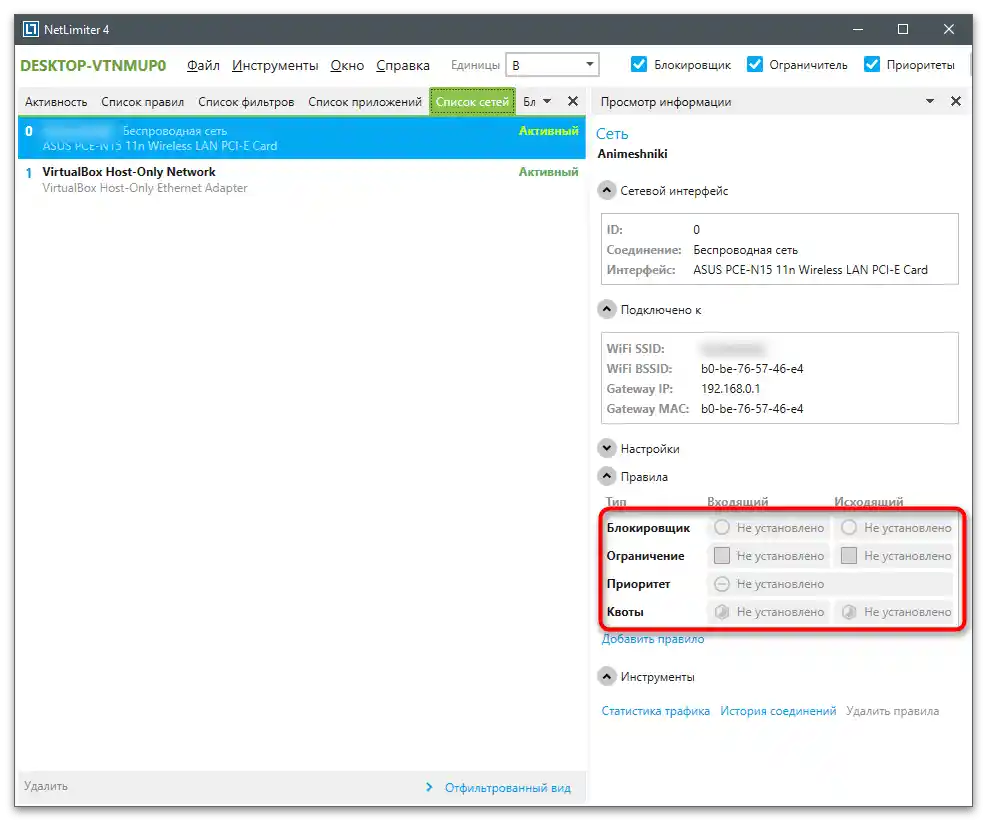
Task: Close the Просмотр информации panel
Action: coord(956,101)
